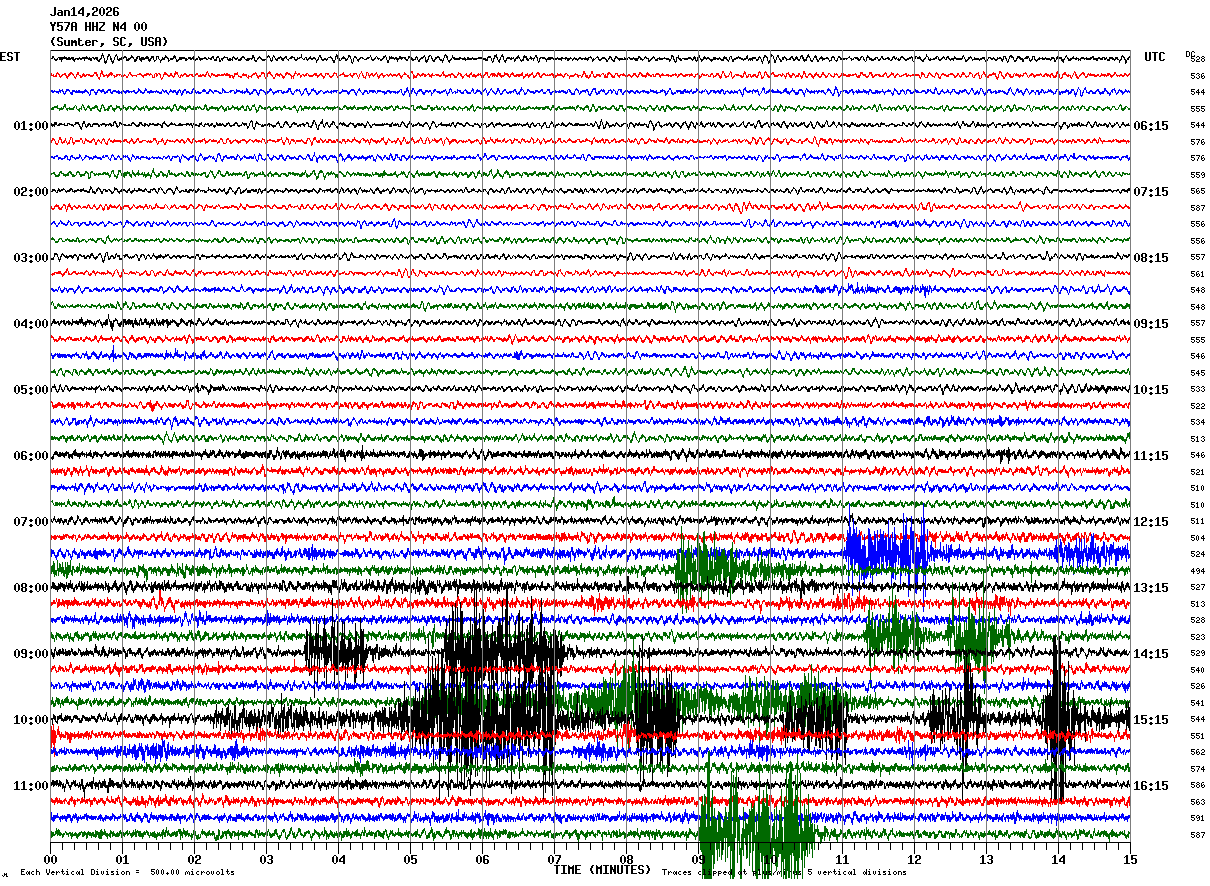Click the Jan14,2026 date header

pos(84,12)
